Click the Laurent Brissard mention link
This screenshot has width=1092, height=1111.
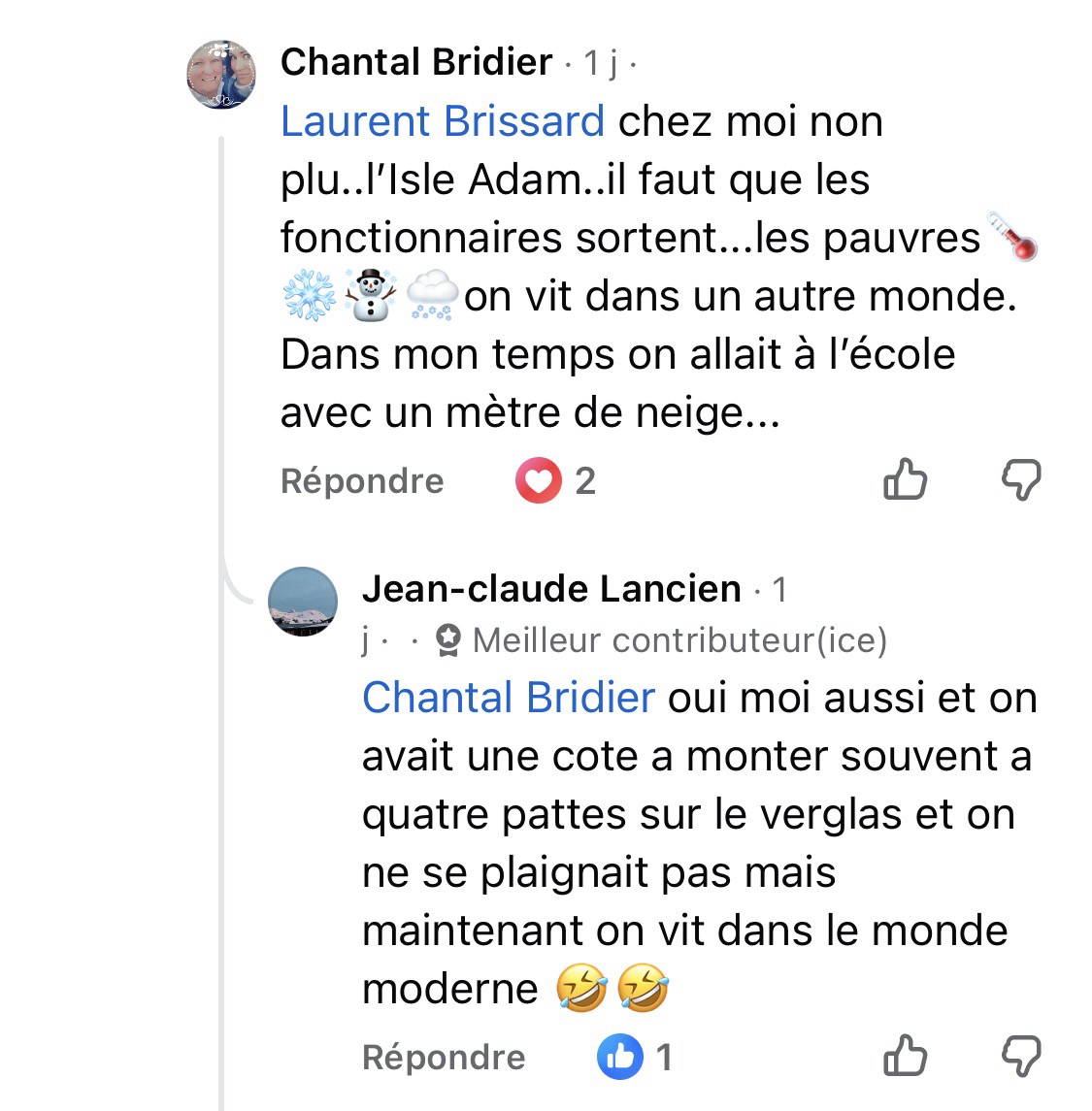(443, 122)
